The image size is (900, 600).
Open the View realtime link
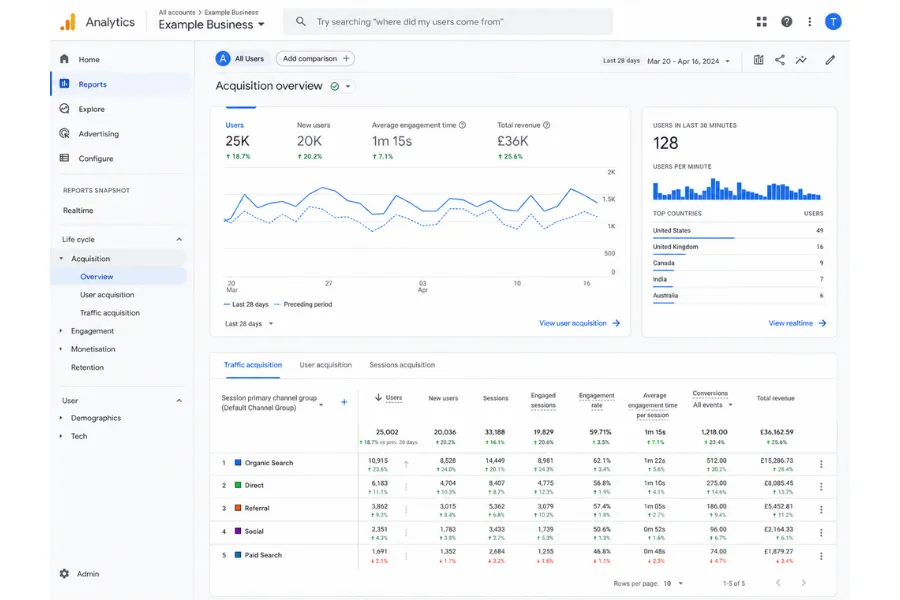[797, 323]
